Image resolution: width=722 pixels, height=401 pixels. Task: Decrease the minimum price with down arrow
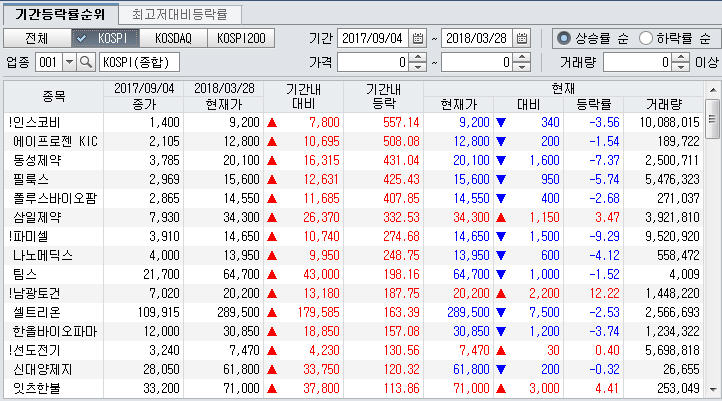click(x=418, y=67)
